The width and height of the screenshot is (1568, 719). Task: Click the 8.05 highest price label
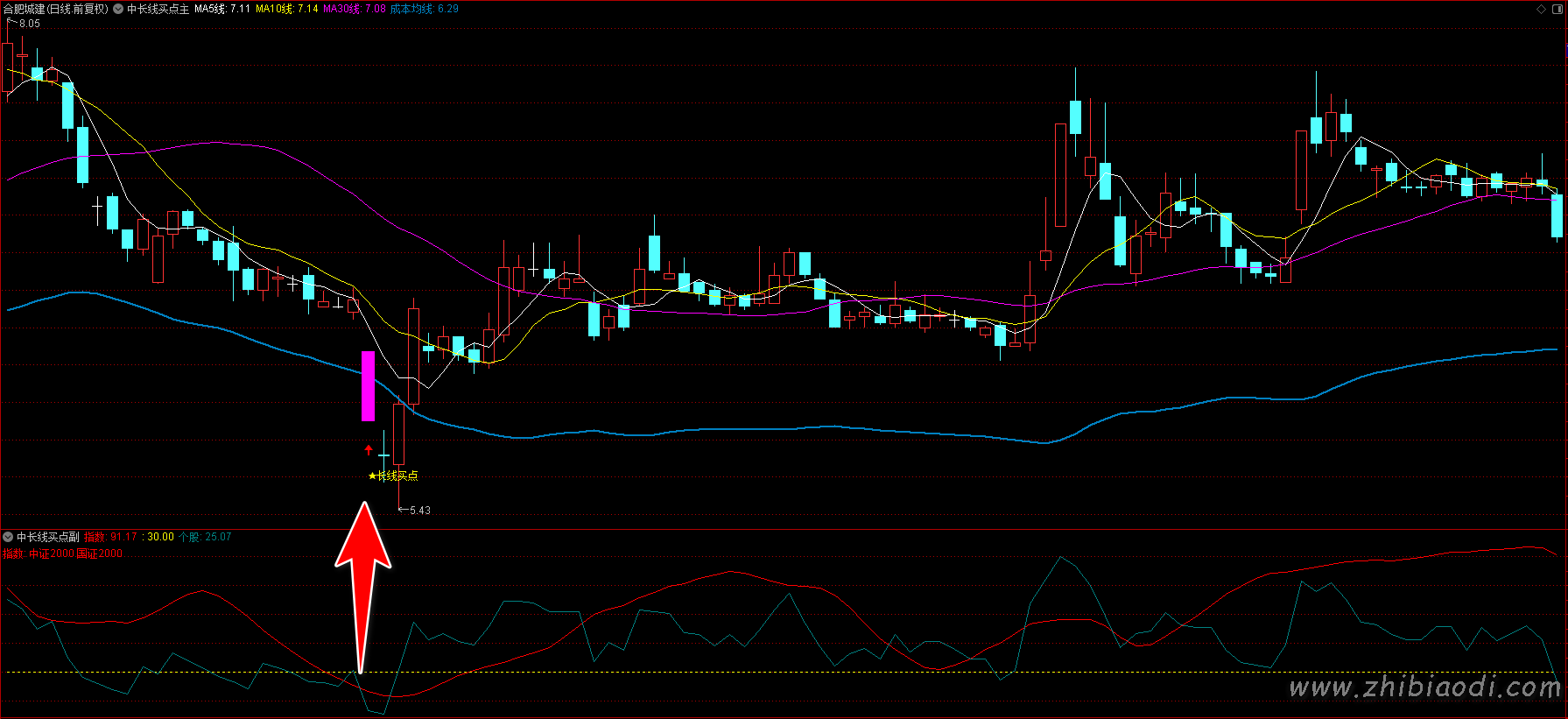[x=29, y=24]
